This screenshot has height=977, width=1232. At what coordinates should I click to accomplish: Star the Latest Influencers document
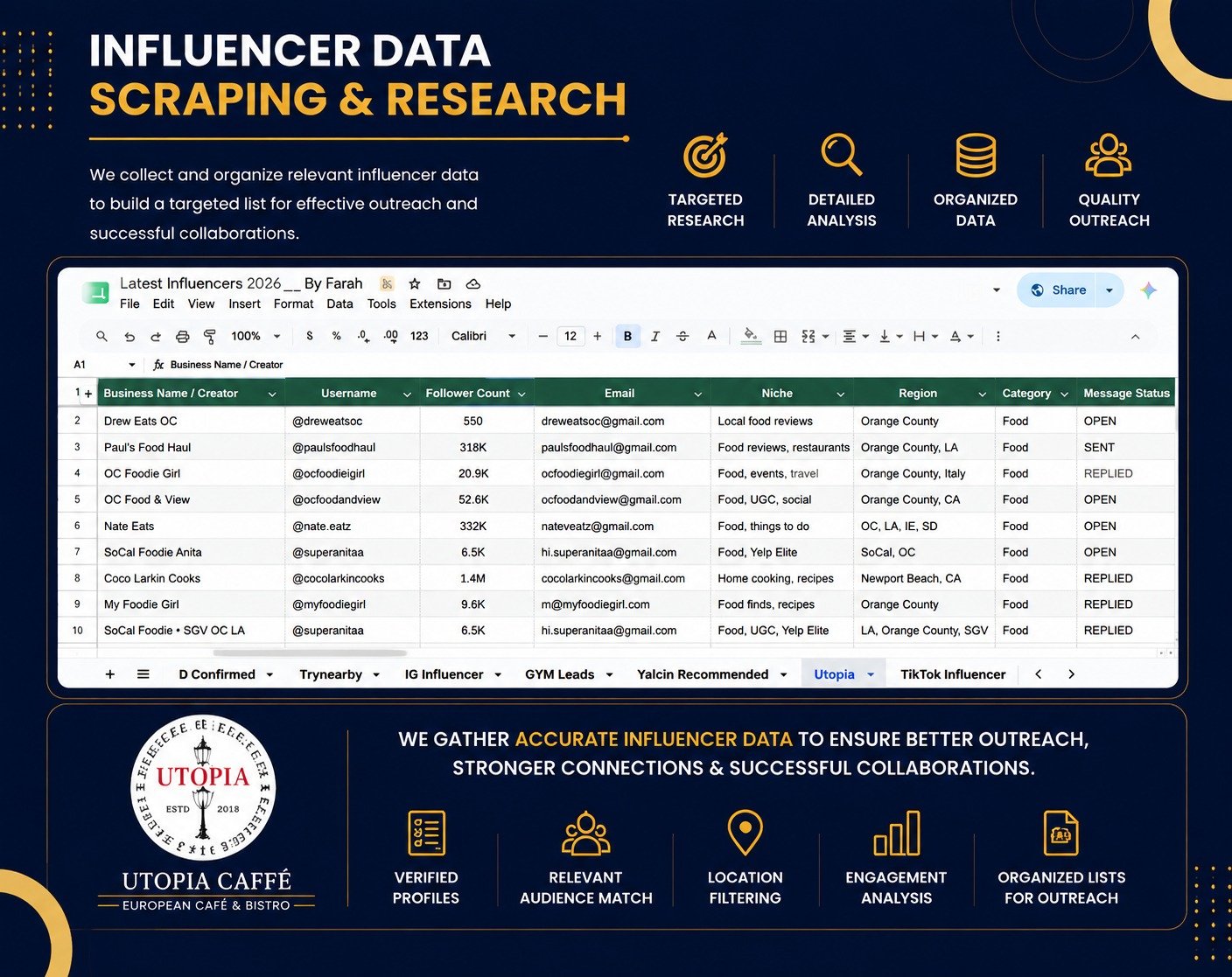pos(415,283)
